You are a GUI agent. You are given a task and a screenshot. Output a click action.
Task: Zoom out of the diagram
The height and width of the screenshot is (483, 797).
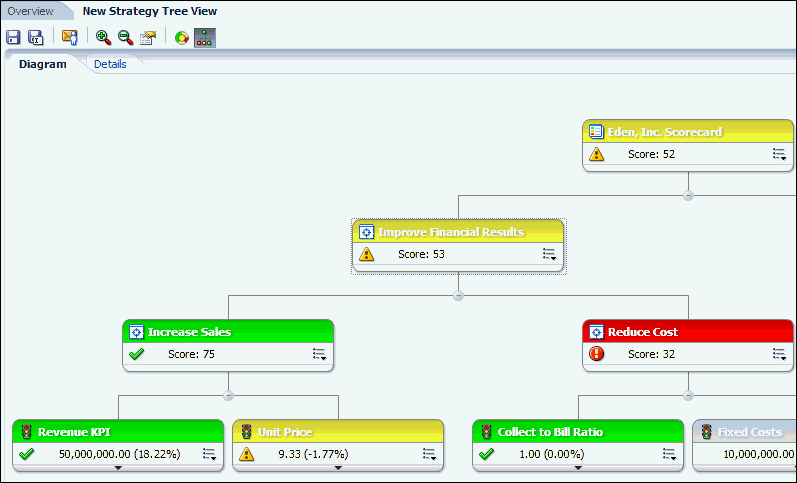coord(125,38)
